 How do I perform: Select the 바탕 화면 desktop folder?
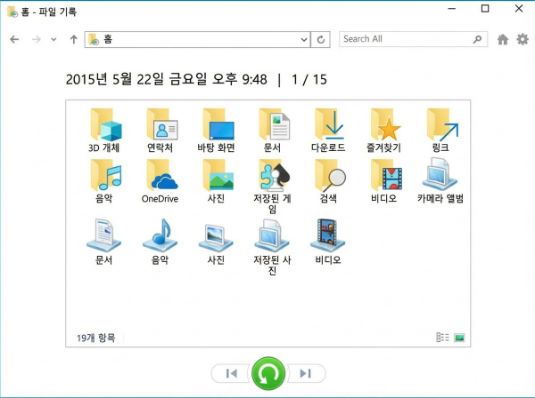216,130
